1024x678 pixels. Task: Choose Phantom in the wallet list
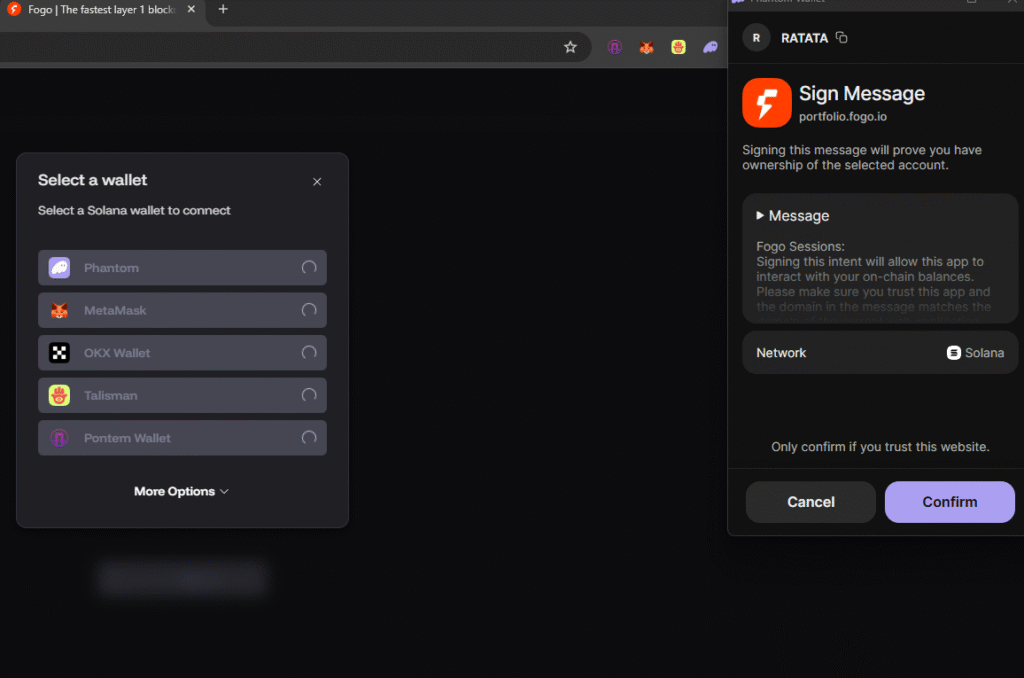[182, 268]
